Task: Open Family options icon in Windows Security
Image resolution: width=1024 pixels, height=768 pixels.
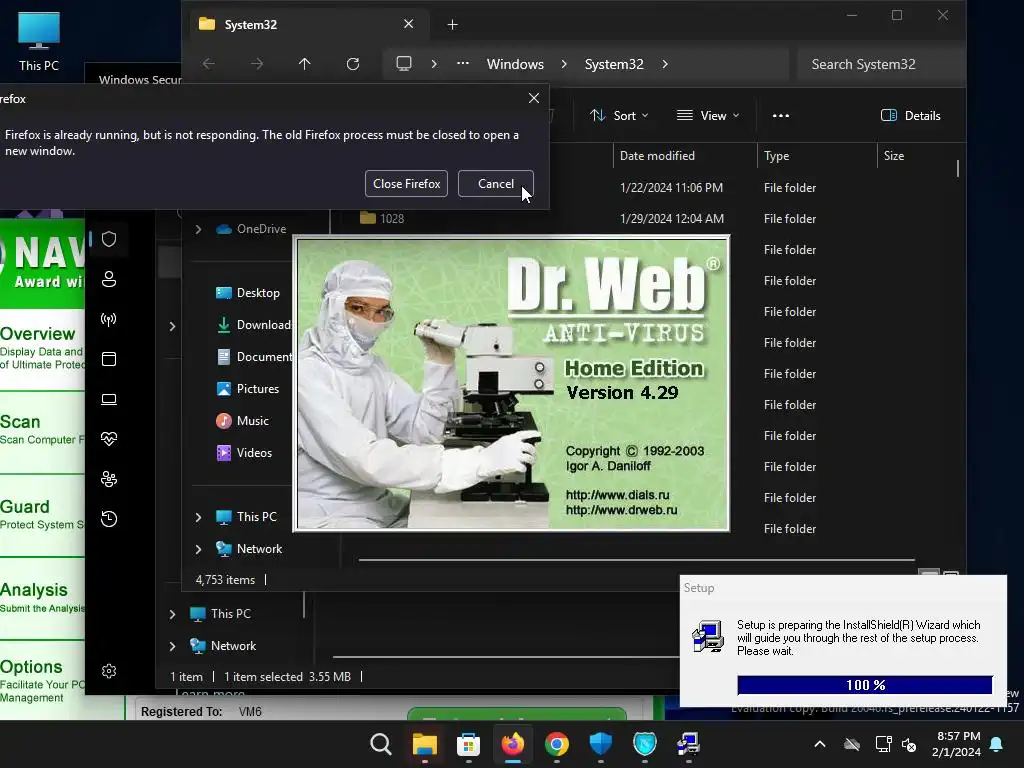Action: coord(109,479)
